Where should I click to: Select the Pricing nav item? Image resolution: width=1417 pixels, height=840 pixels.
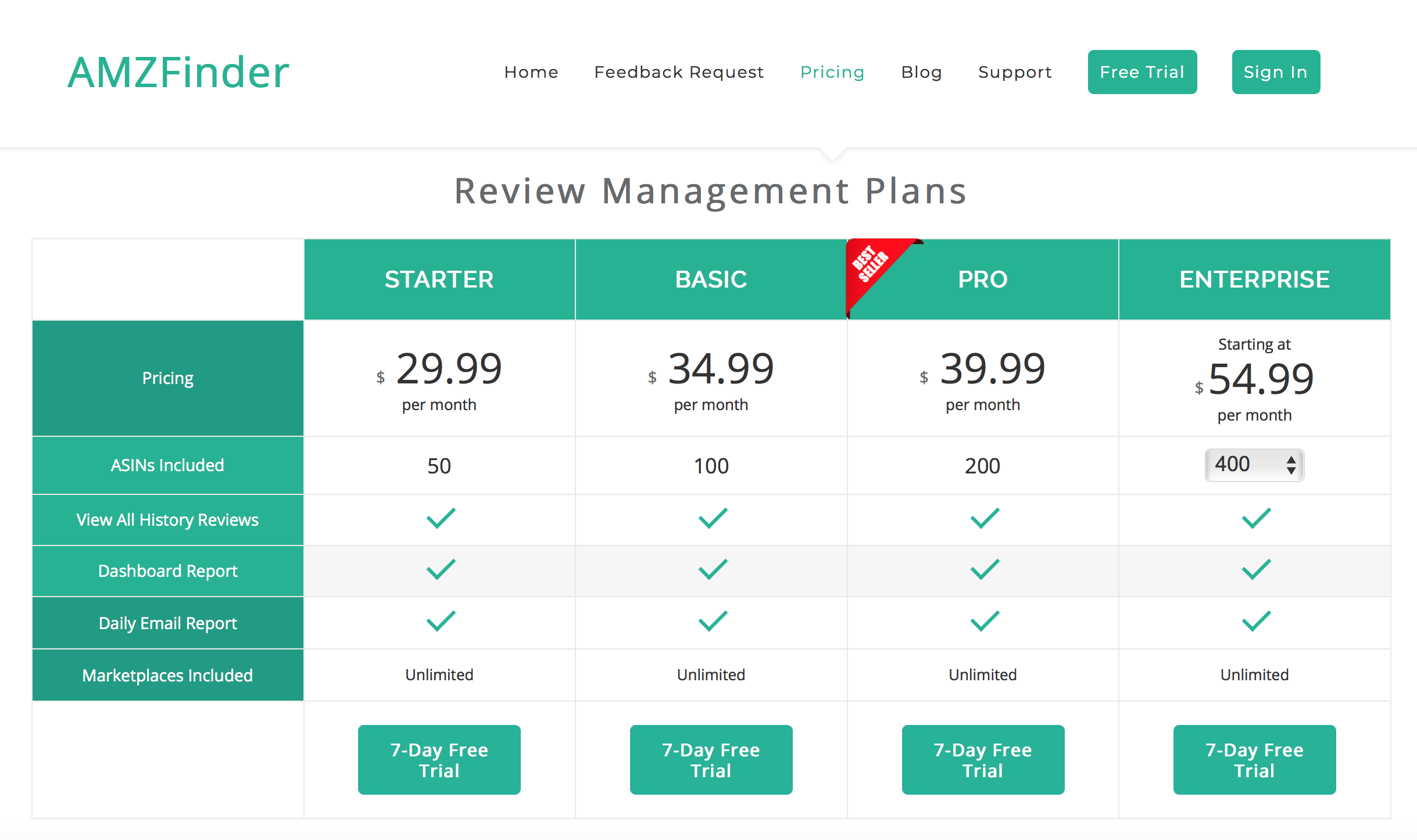click(832, 72)
